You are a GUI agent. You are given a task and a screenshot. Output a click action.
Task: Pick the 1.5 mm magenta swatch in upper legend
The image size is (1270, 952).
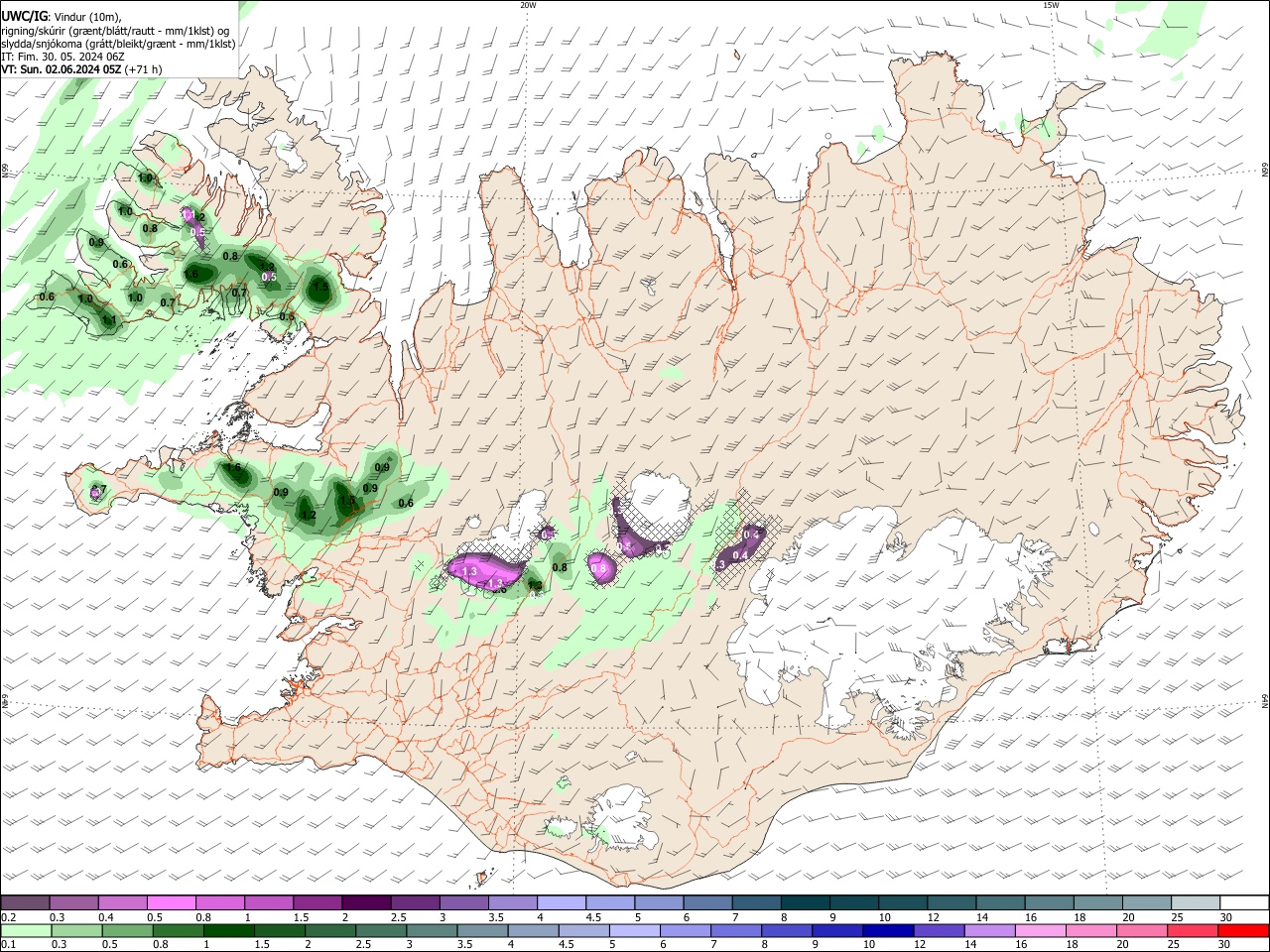click(x=317, y=902)
